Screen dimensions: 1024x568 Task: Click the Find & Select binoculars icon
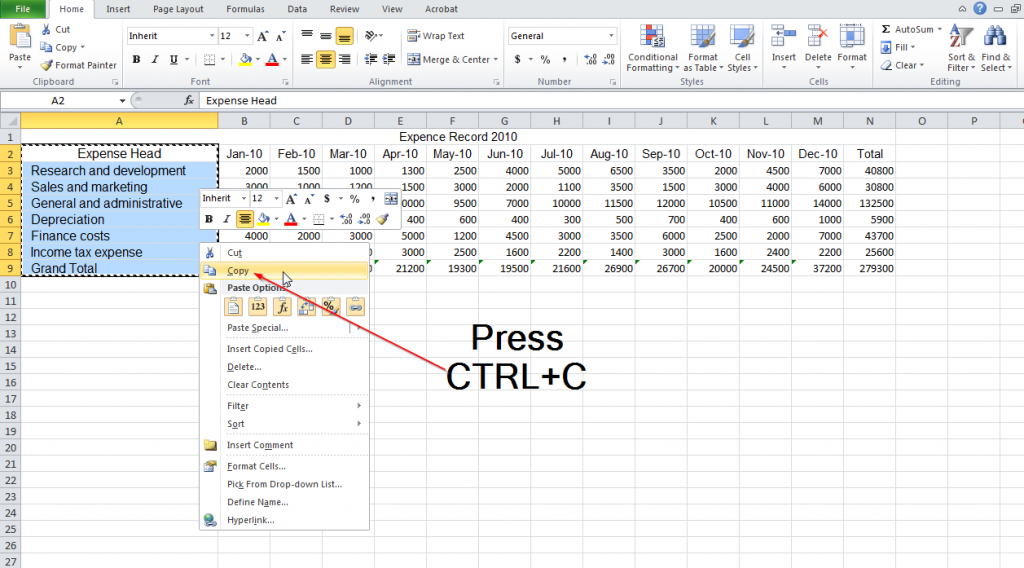tap(995, 37)
